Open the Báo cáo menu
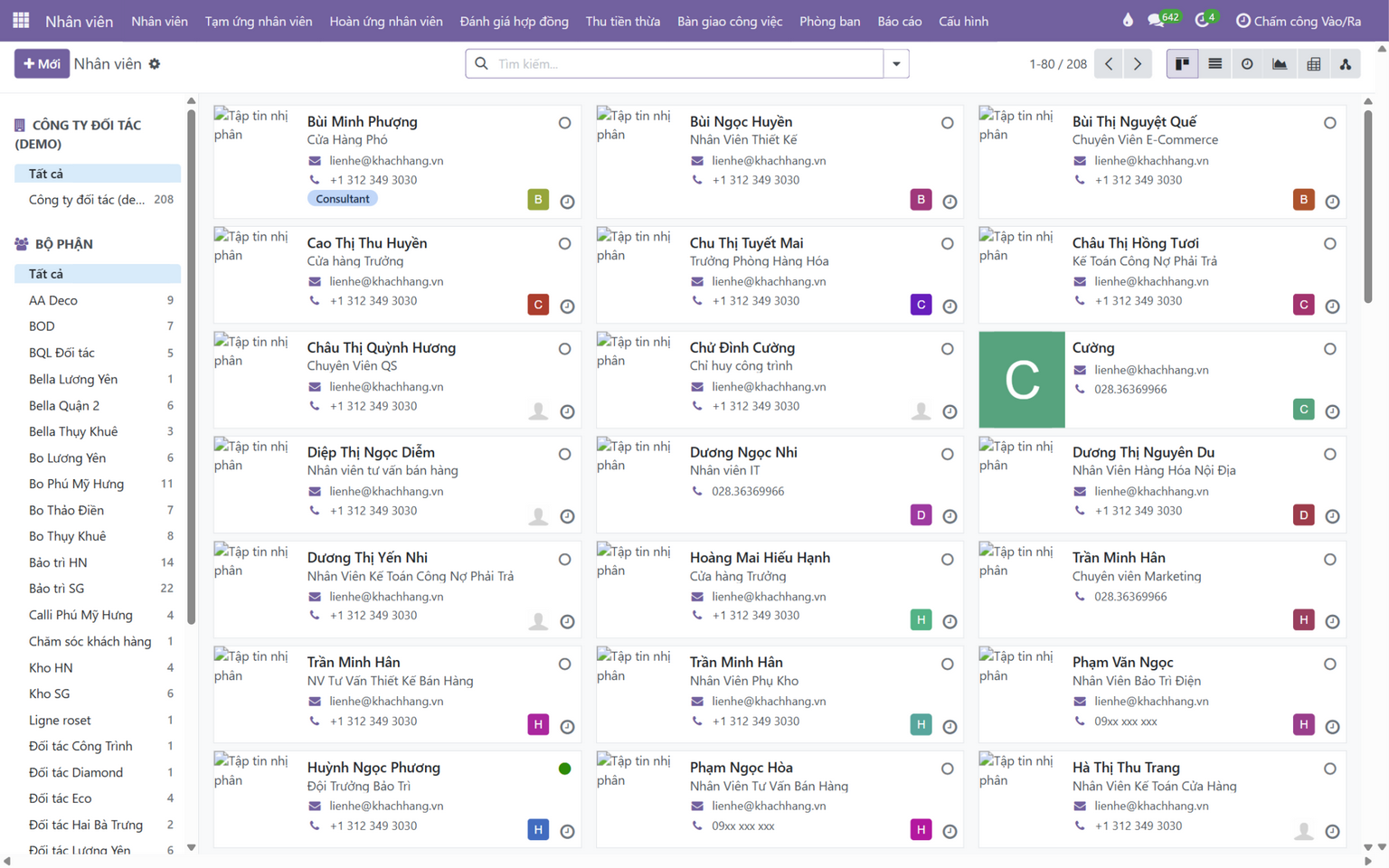 [x=899, y=21]
